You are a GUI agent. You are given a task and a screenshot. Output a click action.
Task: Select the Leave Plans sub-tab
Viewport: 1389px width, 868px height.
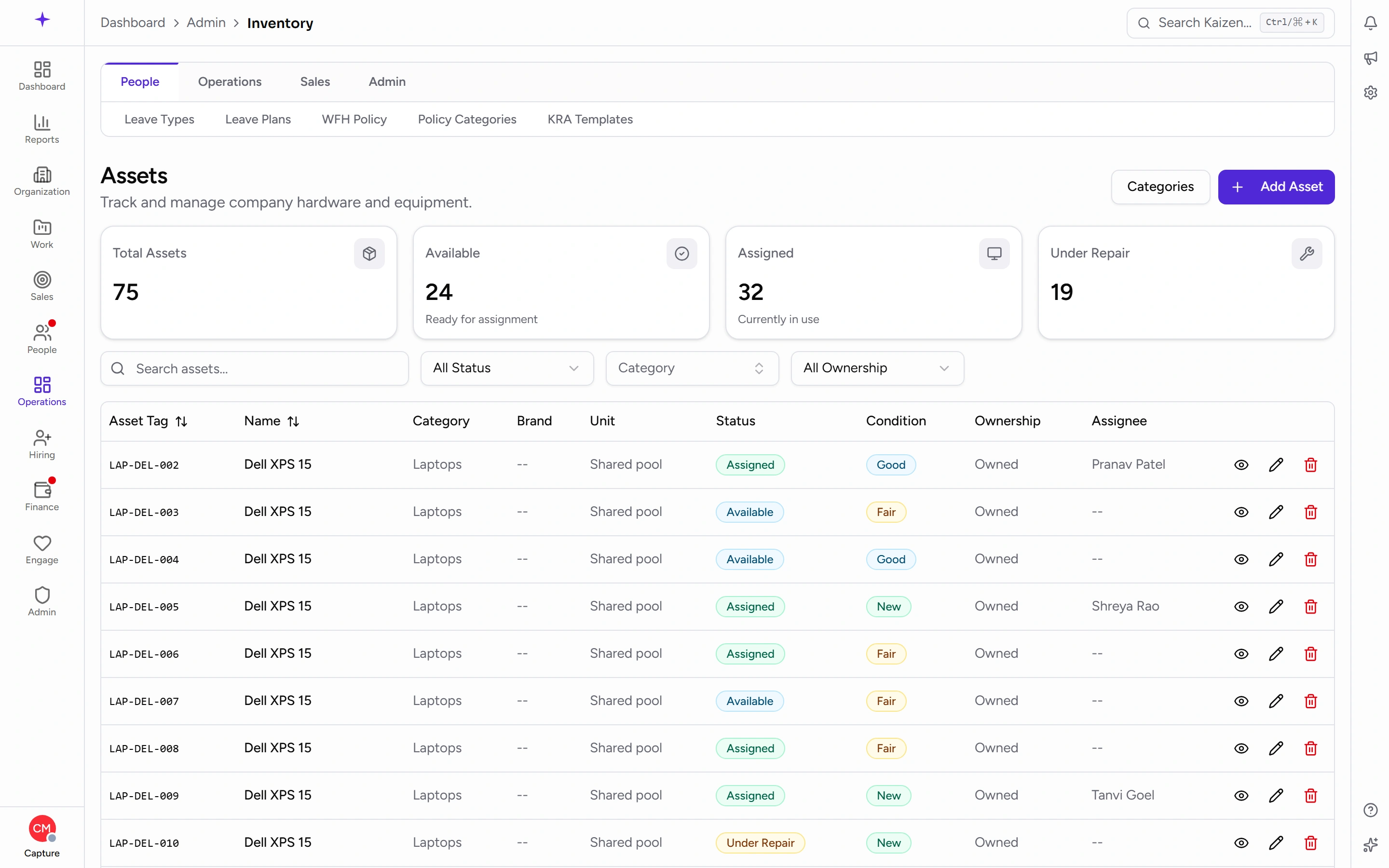coord(258,120)
